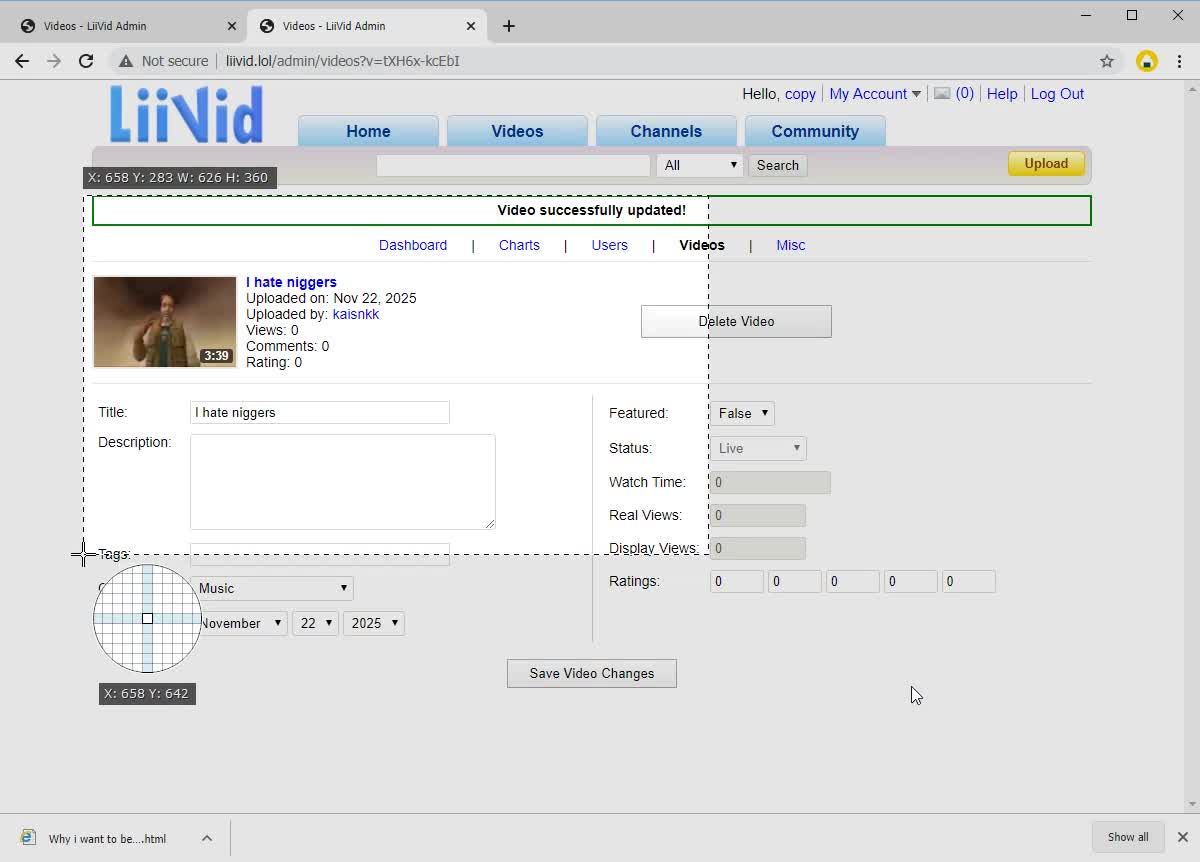Click the browser profile avatar icon
Viewport: 1200px width, 862px height.
(1146, 61)
